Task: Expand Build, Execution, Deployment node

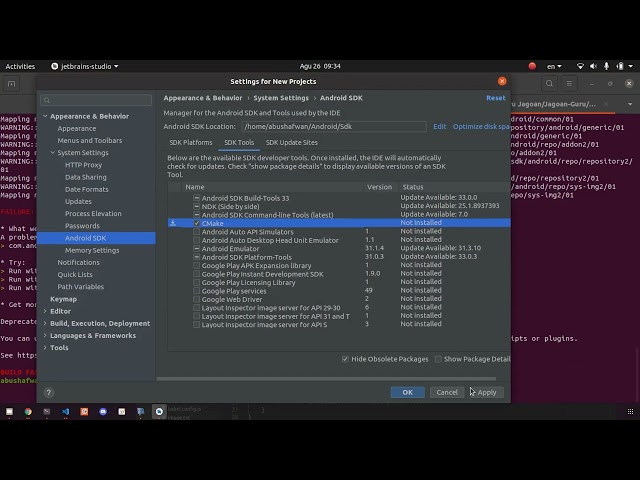Action: point(45,323)
